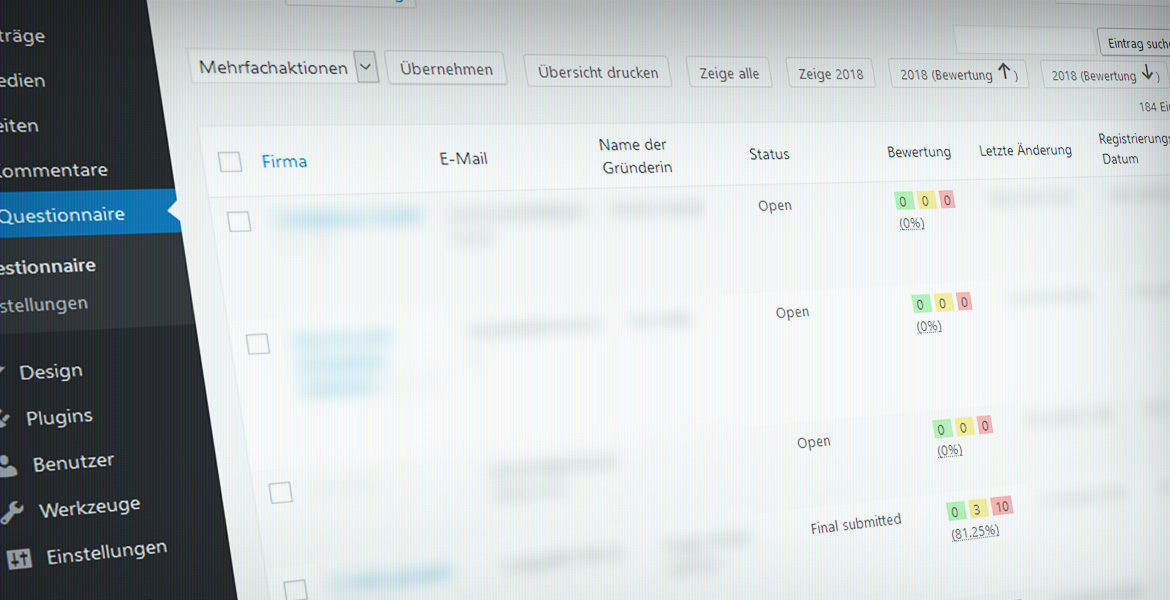Open Kommentare in the sidebar
This screenshot has width=1170, height=600.
(x=52, y=170)
